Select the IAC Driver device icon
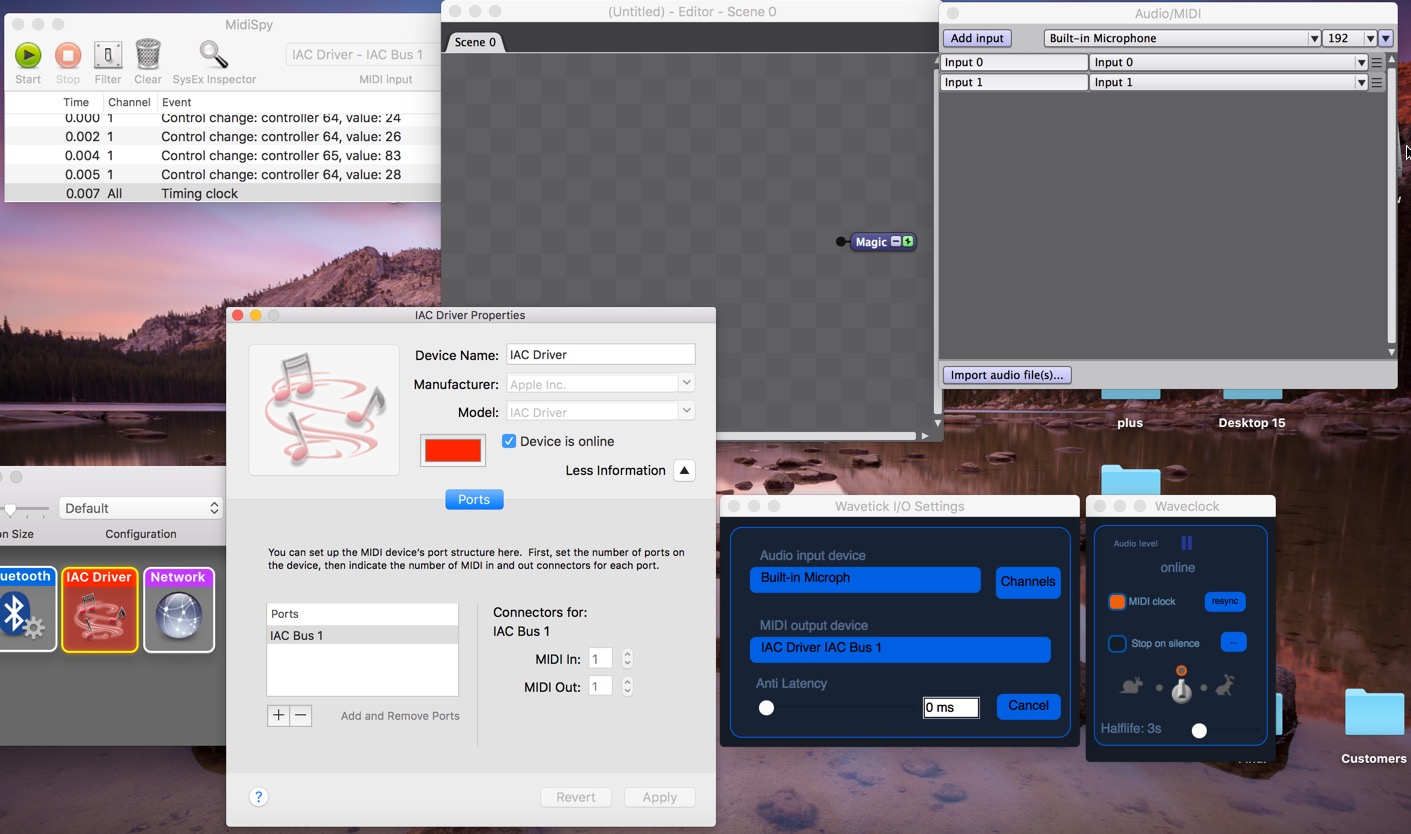The image size is (1411, 834). 99,610
